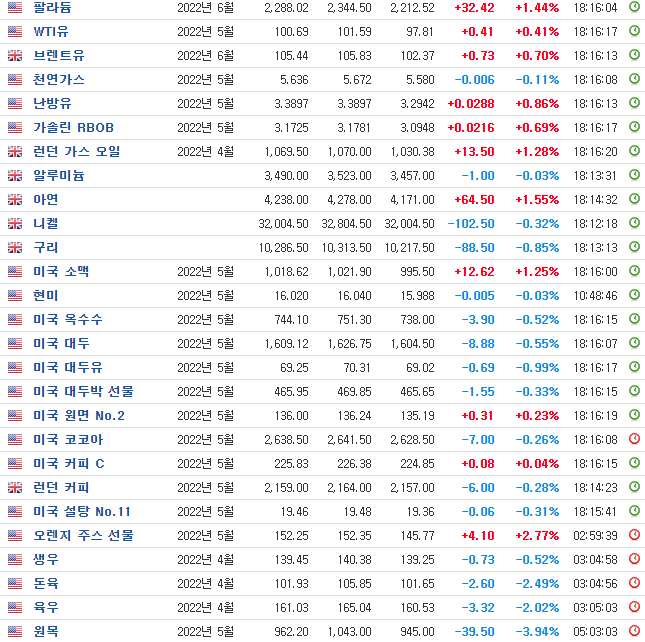Open the 니켈 commodity link
Viewport: 645px width, 642px height.
point(46,223)
